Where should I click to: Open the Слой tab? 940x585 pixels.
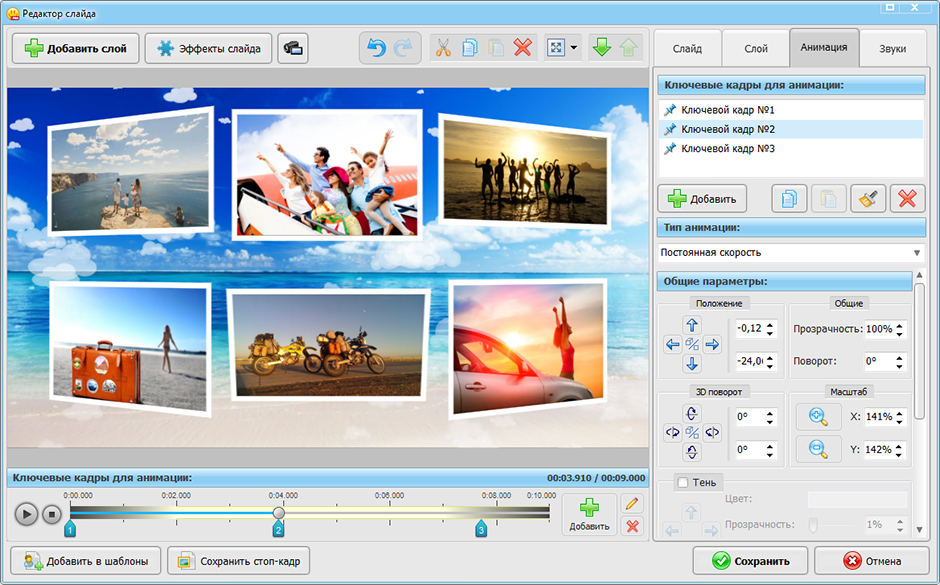(756, 48)
